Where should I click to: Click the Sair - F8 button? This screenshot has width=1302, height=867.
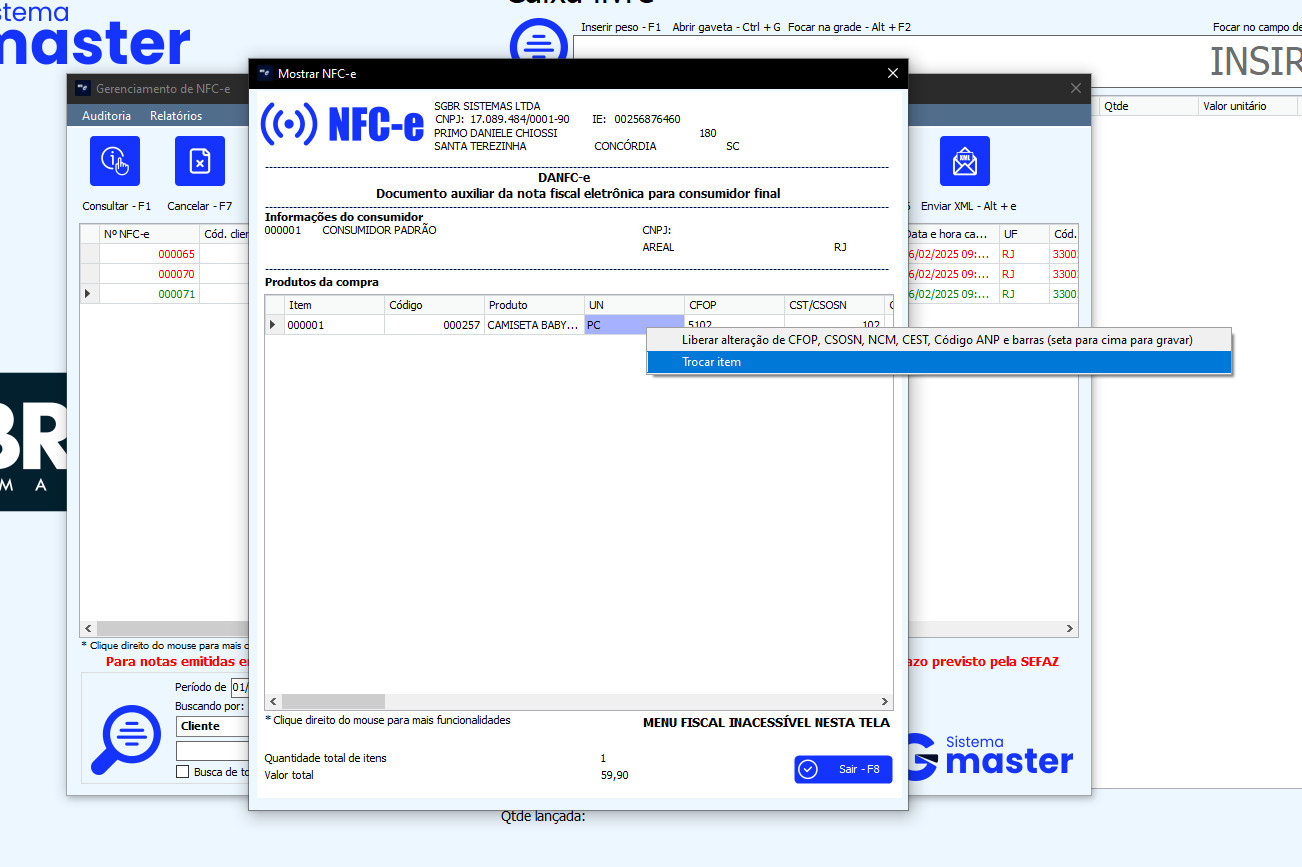(x=843, y=769)
